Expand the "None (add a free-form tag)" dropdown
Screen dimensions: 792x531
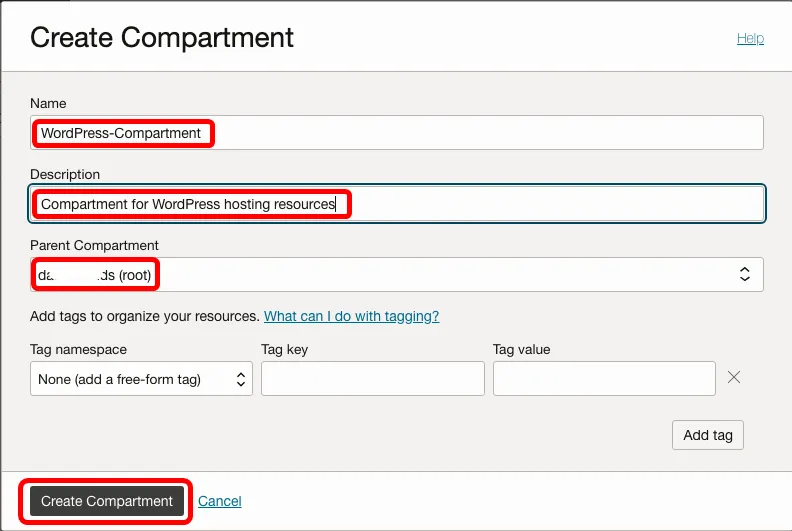141,379
